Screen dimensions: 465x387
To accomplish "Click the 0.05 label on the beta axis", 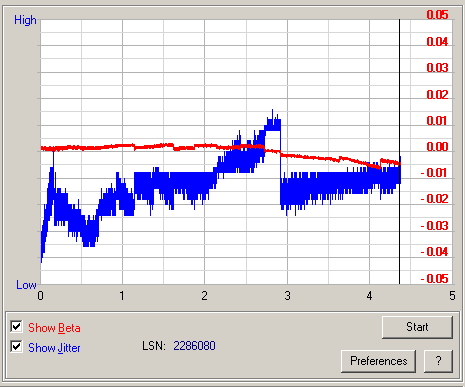I will tap(437, 15).
